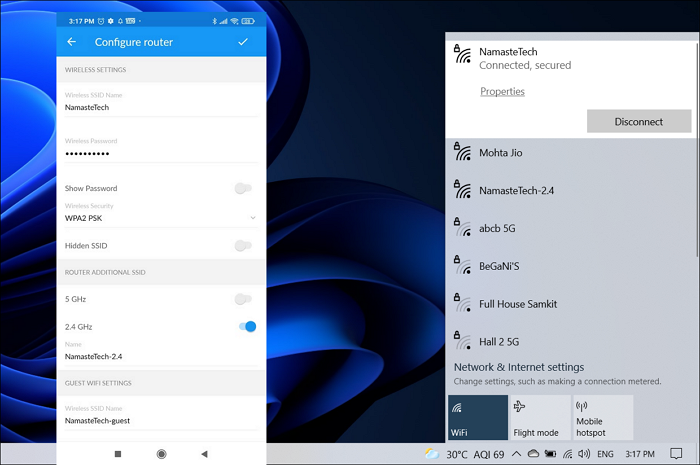Viewport: 700px width, 465px height.
Task: Toggle the WiFi quick action tile
Action: point(478,417)
